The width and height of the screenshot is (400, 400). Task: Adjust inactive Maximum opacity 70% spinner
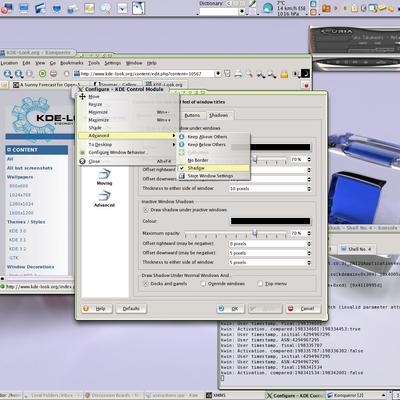coord(309,233)
